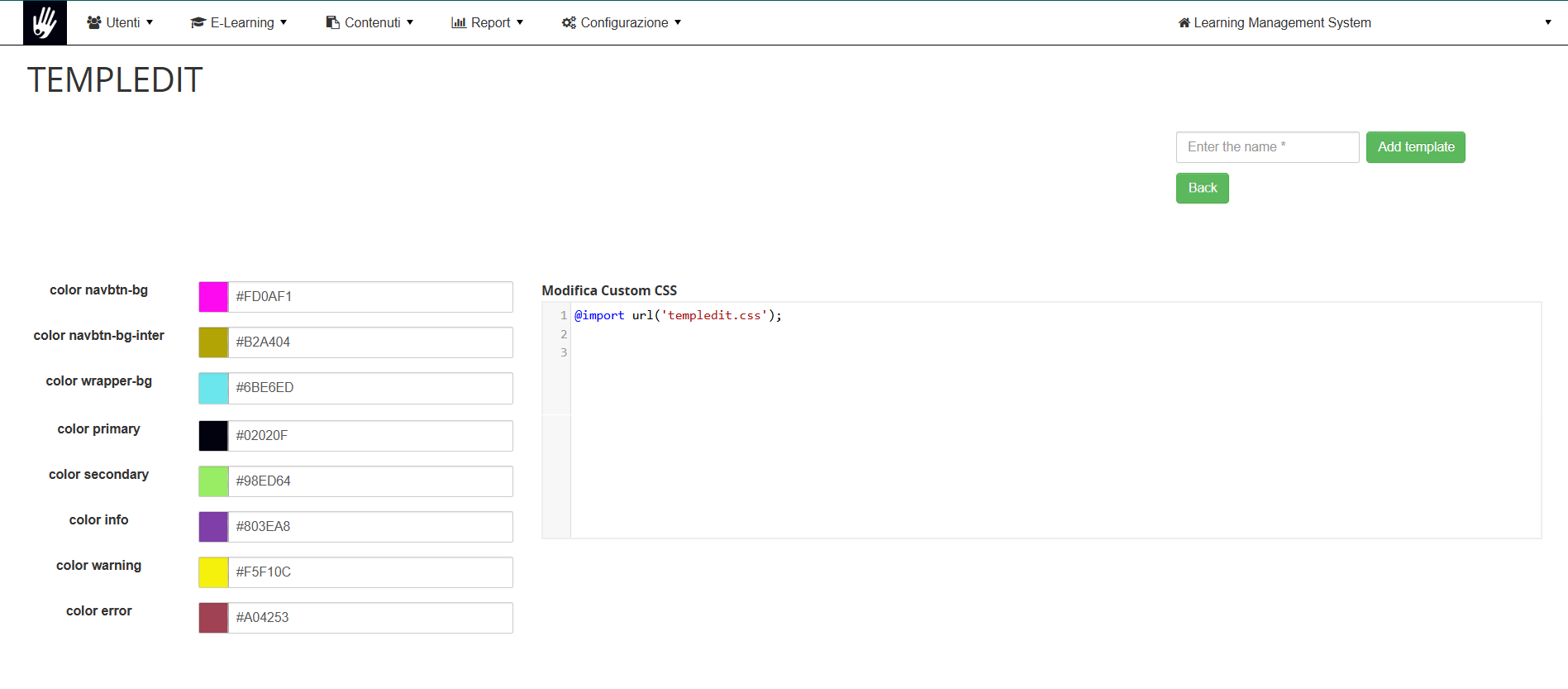
Task: Click the color secondary label
Action: click(x=99, y=475)
